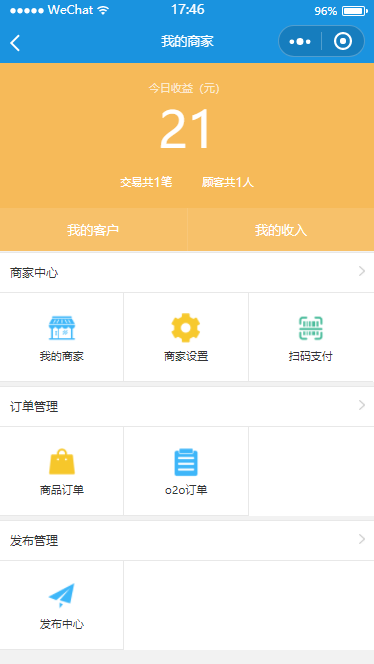The image size is (374, 664).
Task: Tap the 今日收益（元）label
Action: pyautogui.click(x=184, y=89)
